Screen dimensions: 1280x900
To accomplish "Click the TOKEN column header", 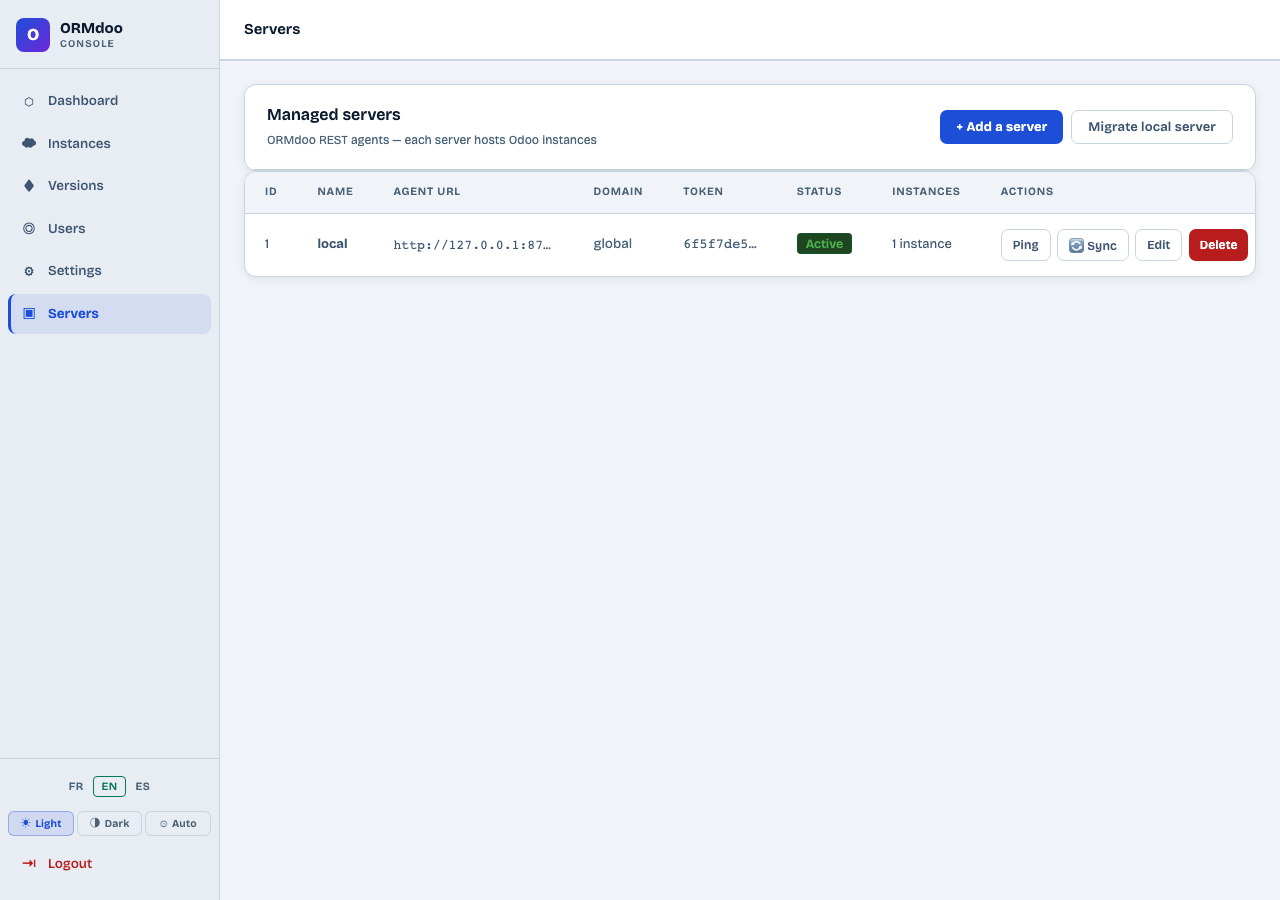I will (703, 191).
